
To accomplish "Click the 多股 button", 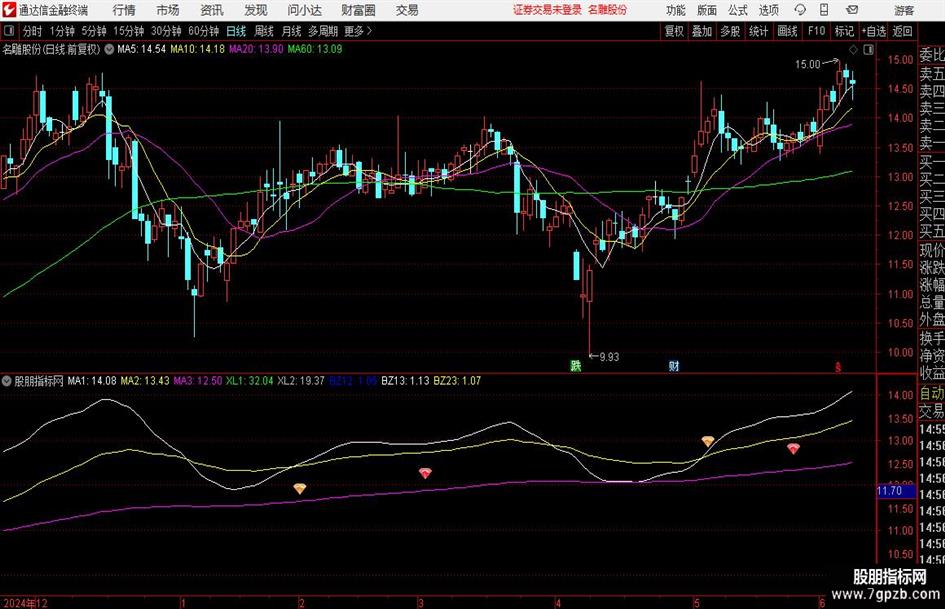I will coord(730,31).
